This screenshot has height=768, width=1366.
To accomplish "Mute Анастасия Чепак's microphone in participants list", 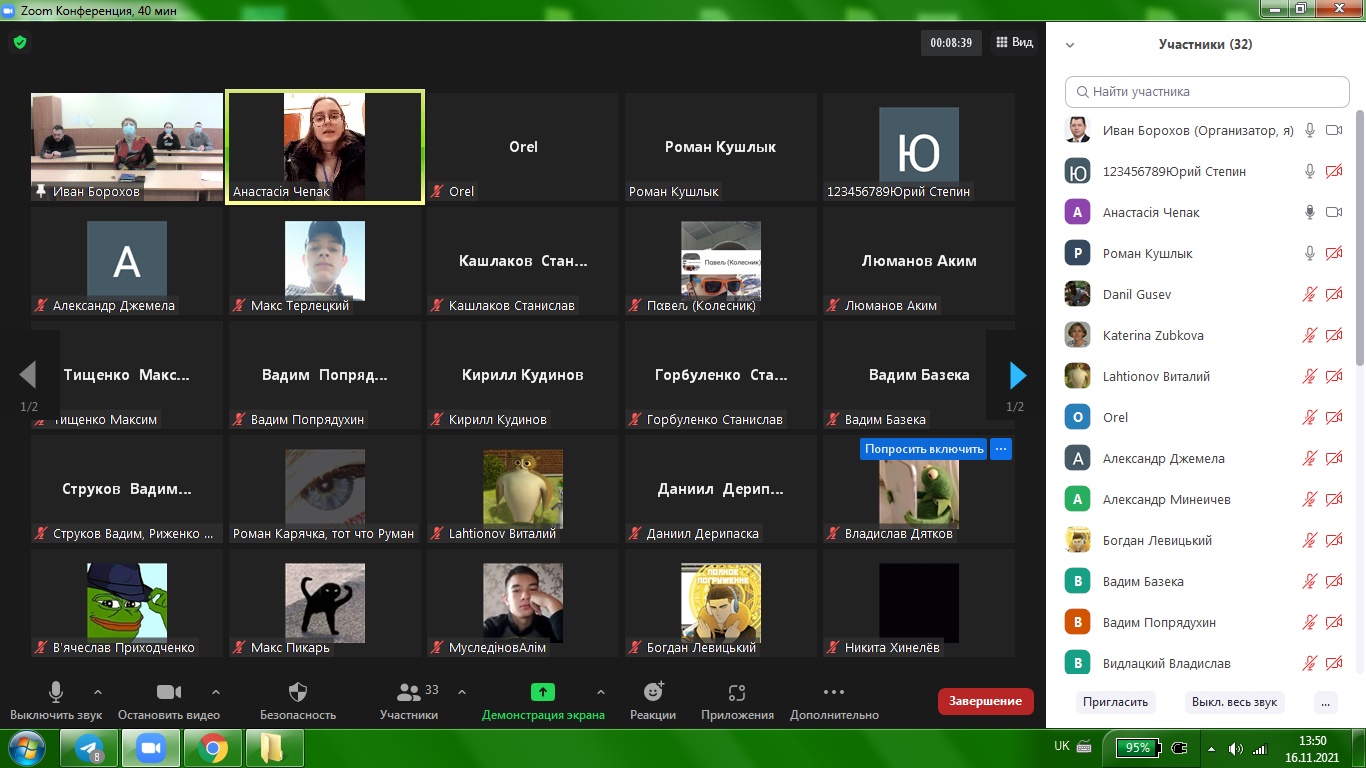I will click(1309, 212).
